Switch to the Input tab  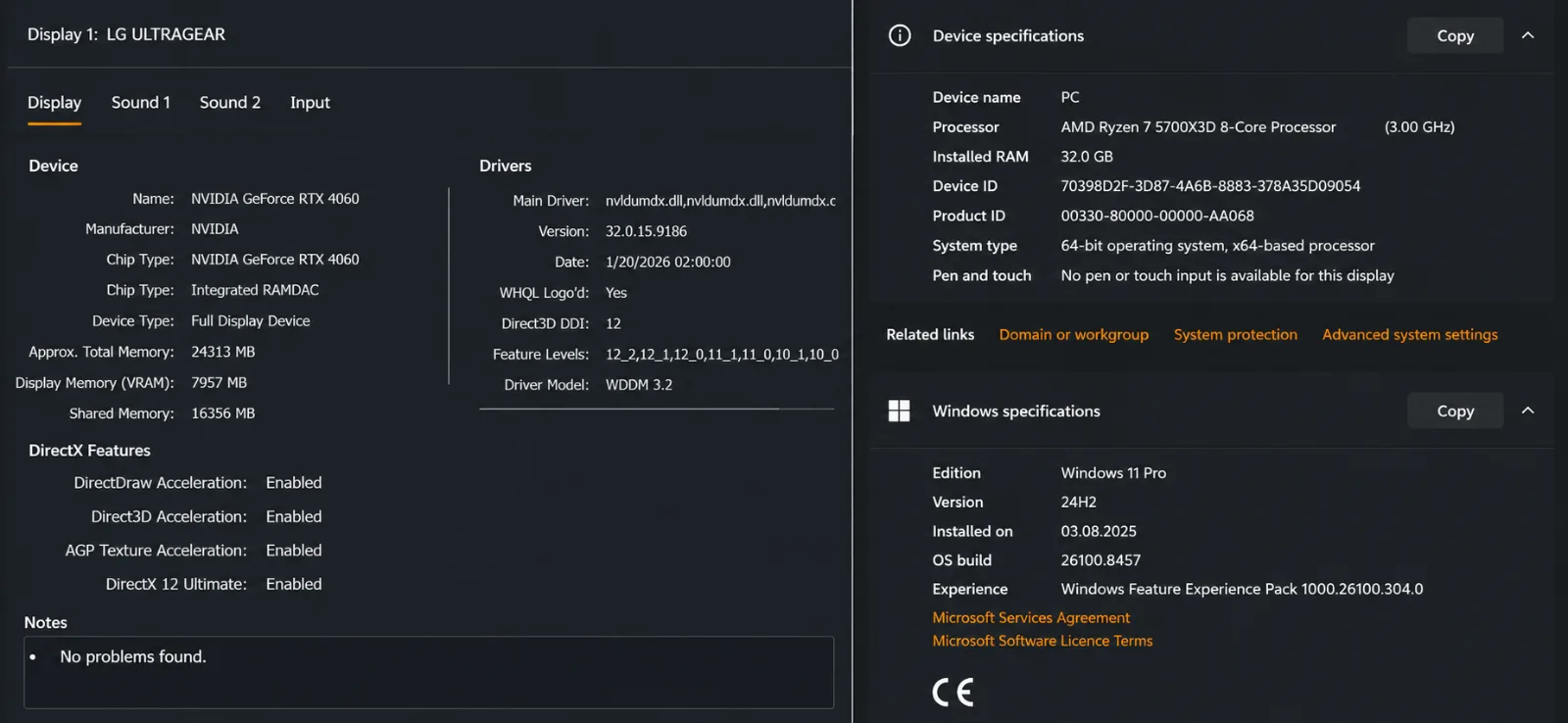pos(310,103)
